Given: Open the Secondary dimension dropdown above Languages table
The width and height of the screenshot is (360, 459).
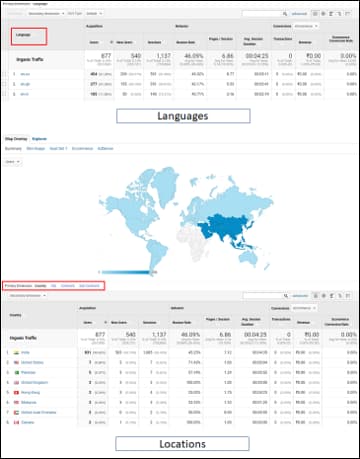Looking at the screenshot, I should click(46, 14).
